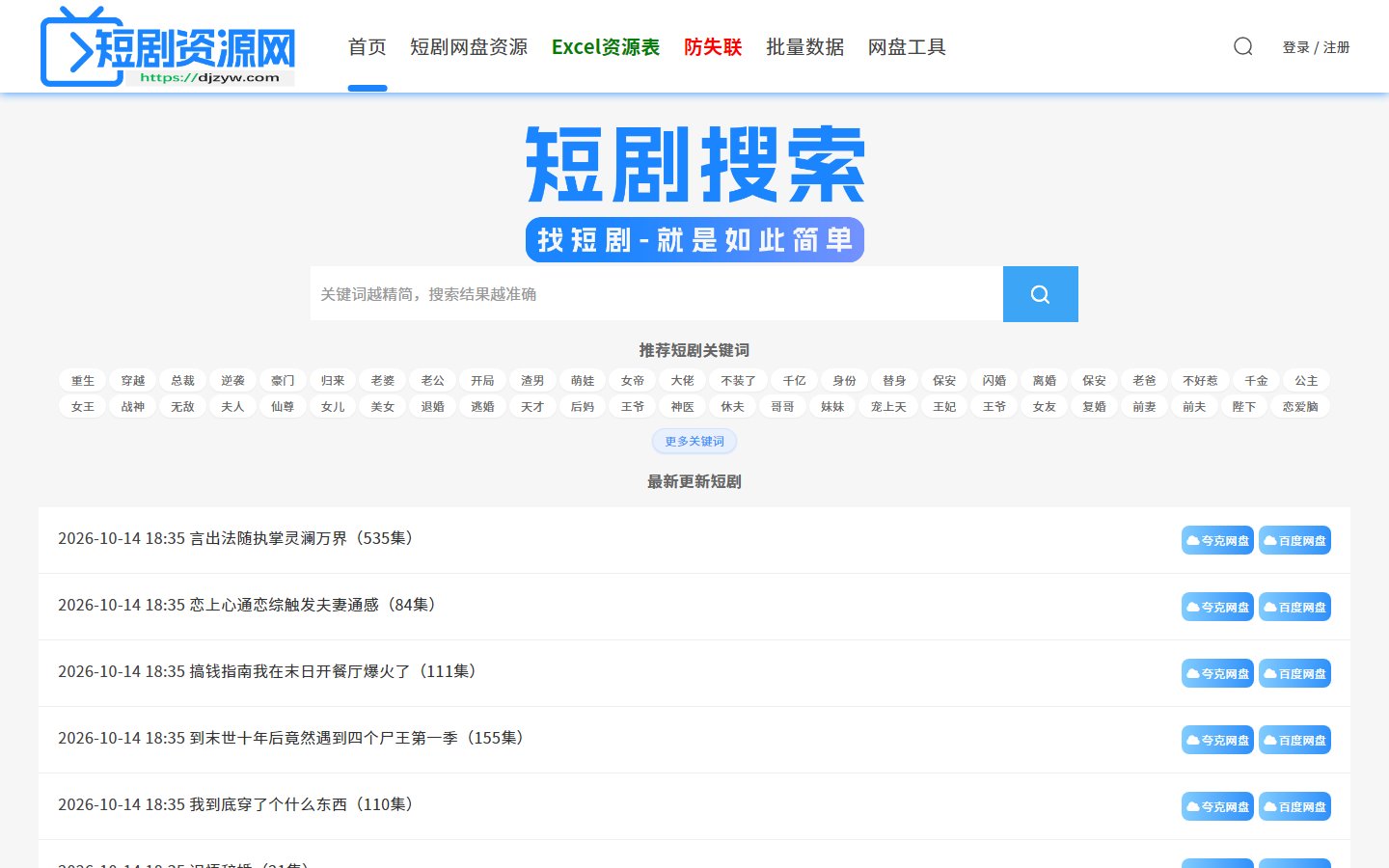Viewport: 1389px width, 868px height.
Task: Open 夸克网盘 for 到末世十年后竟然遇到四个尸王
Action: (x=1217, y=740)
